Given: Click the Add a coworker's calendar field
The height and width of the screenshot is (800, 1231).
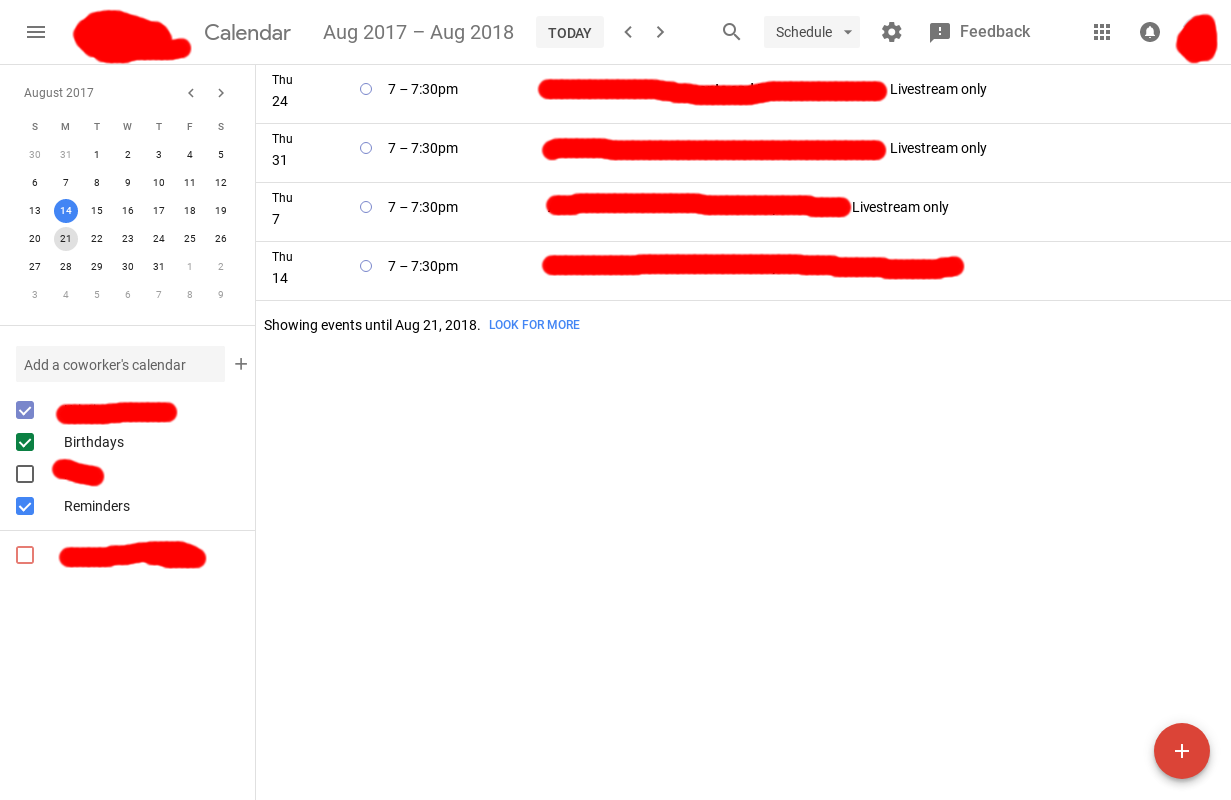Looking at the screenshot, I should pos(120,364).
